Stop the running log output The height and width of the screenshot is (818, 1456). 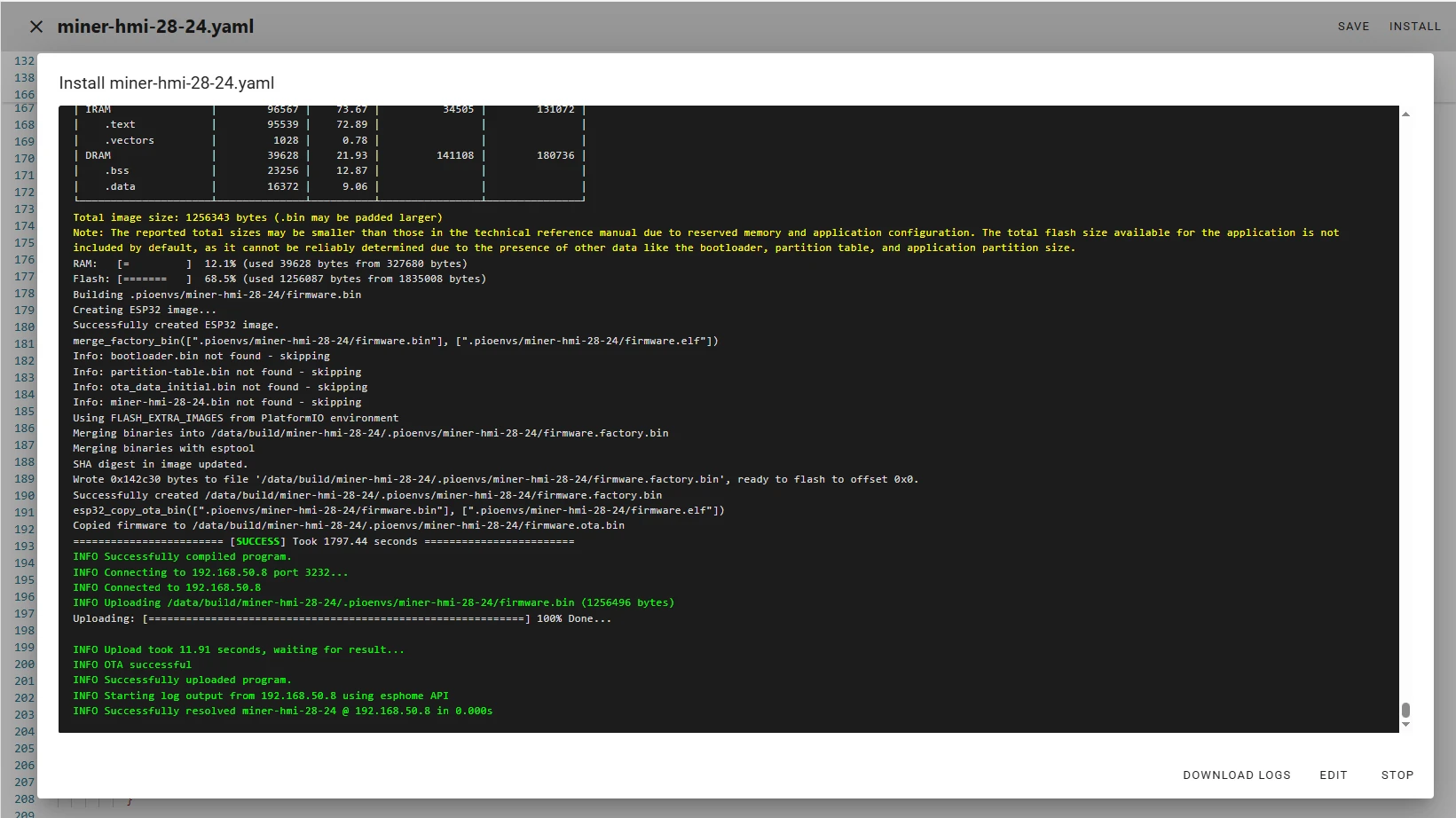(x=1397, y=775)
